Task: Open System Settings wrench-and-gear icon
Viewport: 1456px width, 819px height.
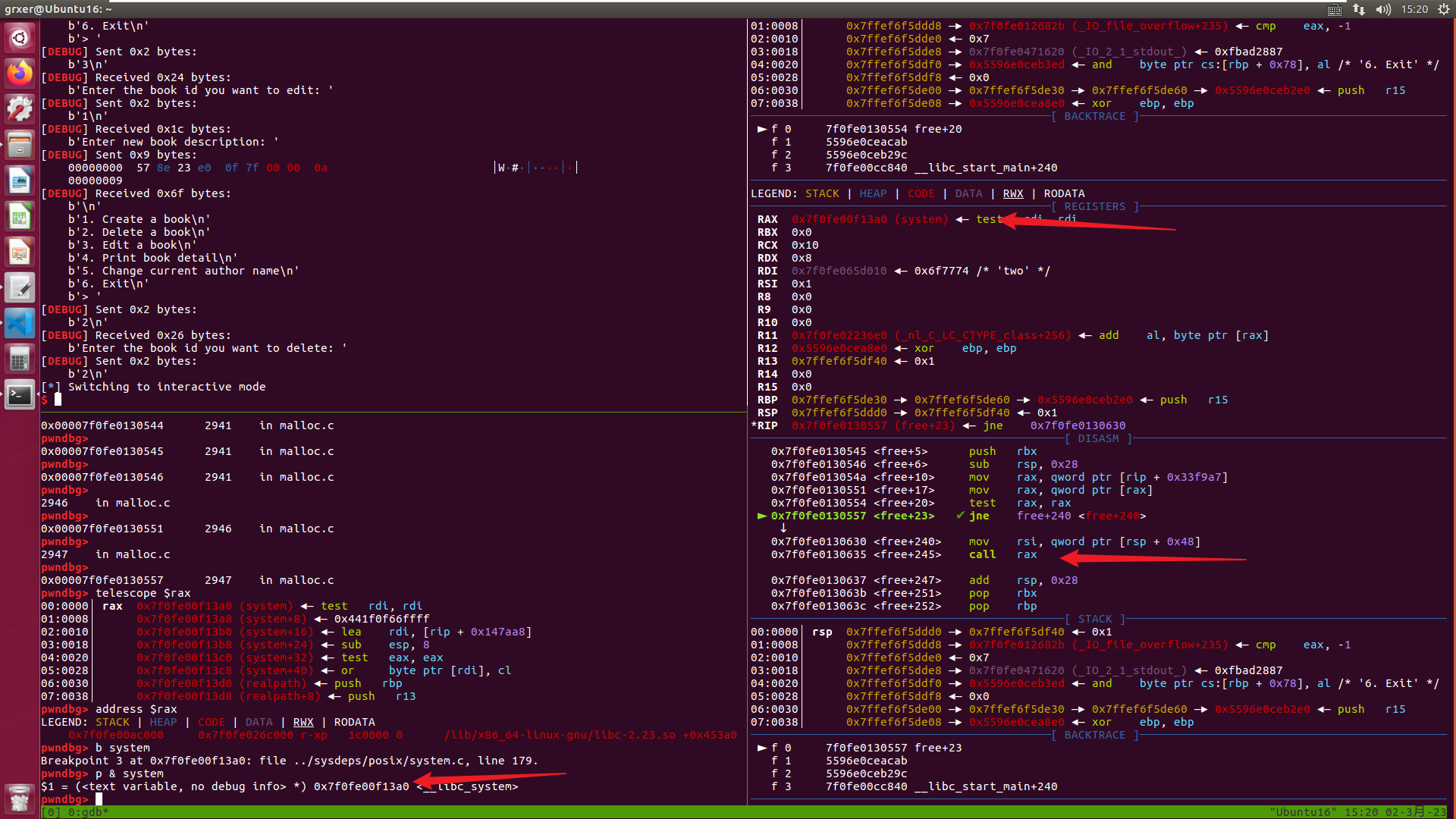Action: 20,108
